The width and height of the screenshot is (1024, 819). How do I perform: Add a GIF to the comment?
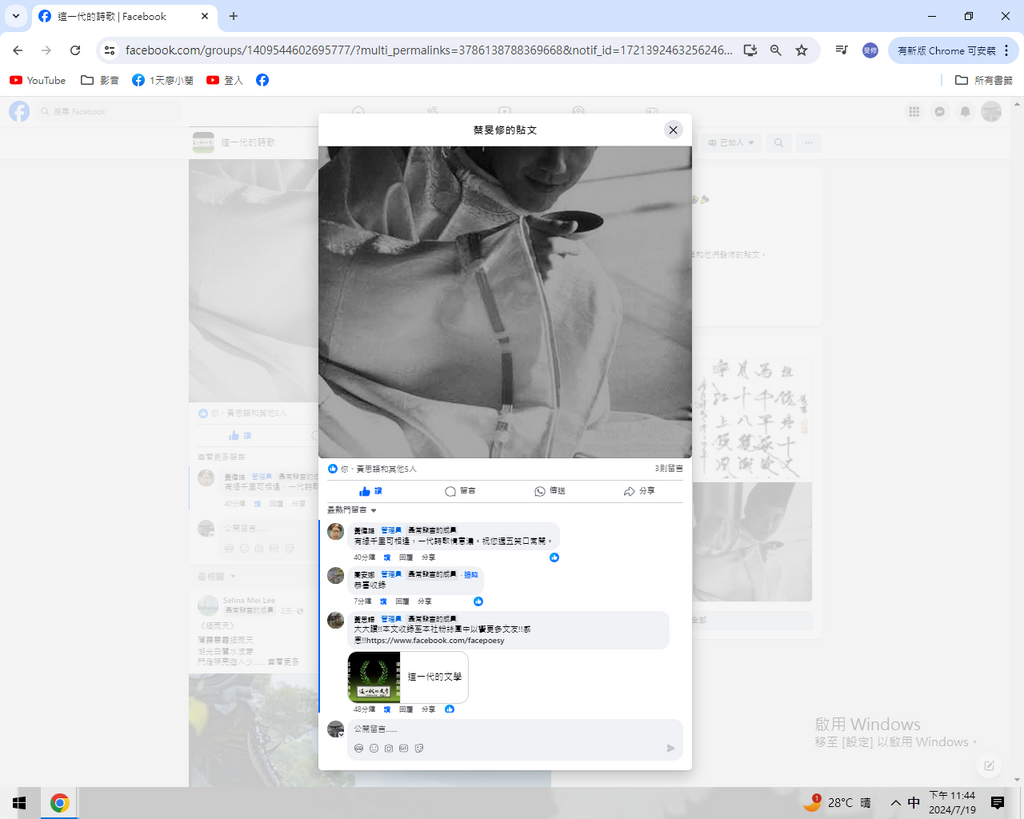coord(404,748)
